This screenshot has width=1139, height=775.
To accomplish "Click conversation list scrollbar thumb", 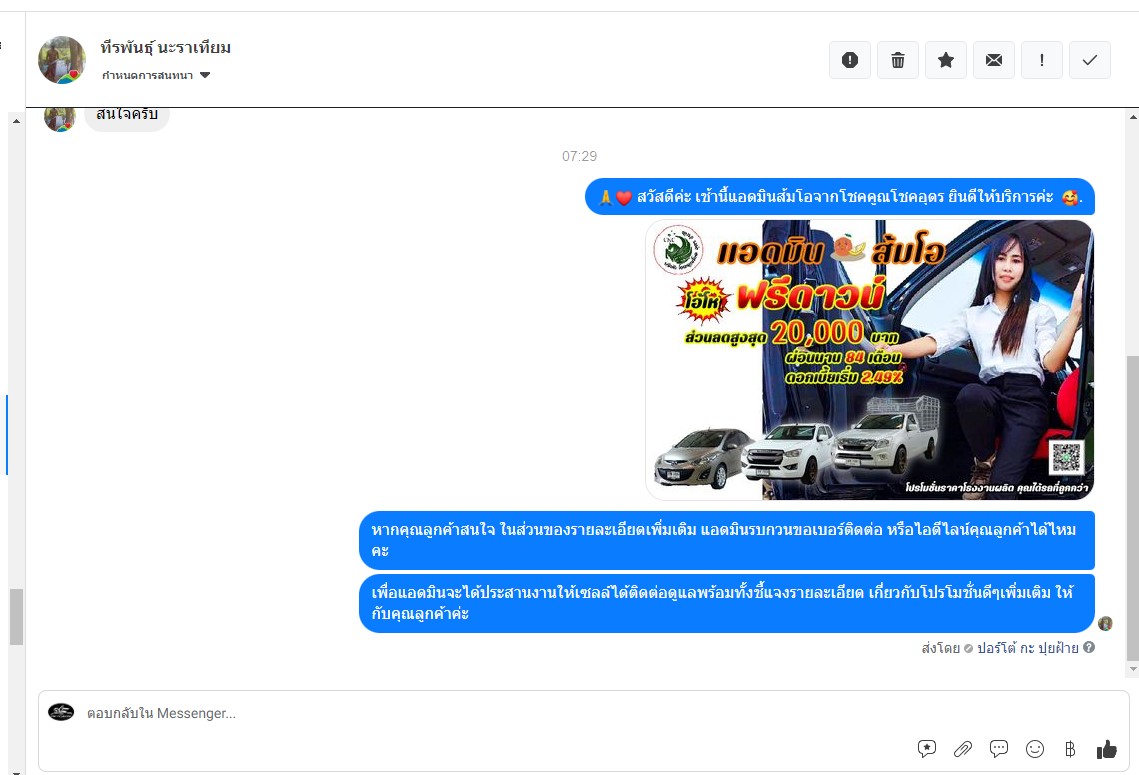I will click(16, 617).
